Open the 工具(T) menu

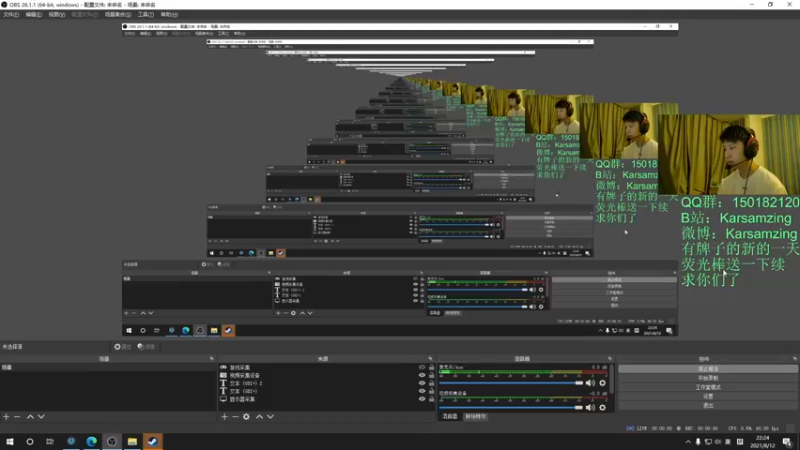146,15
